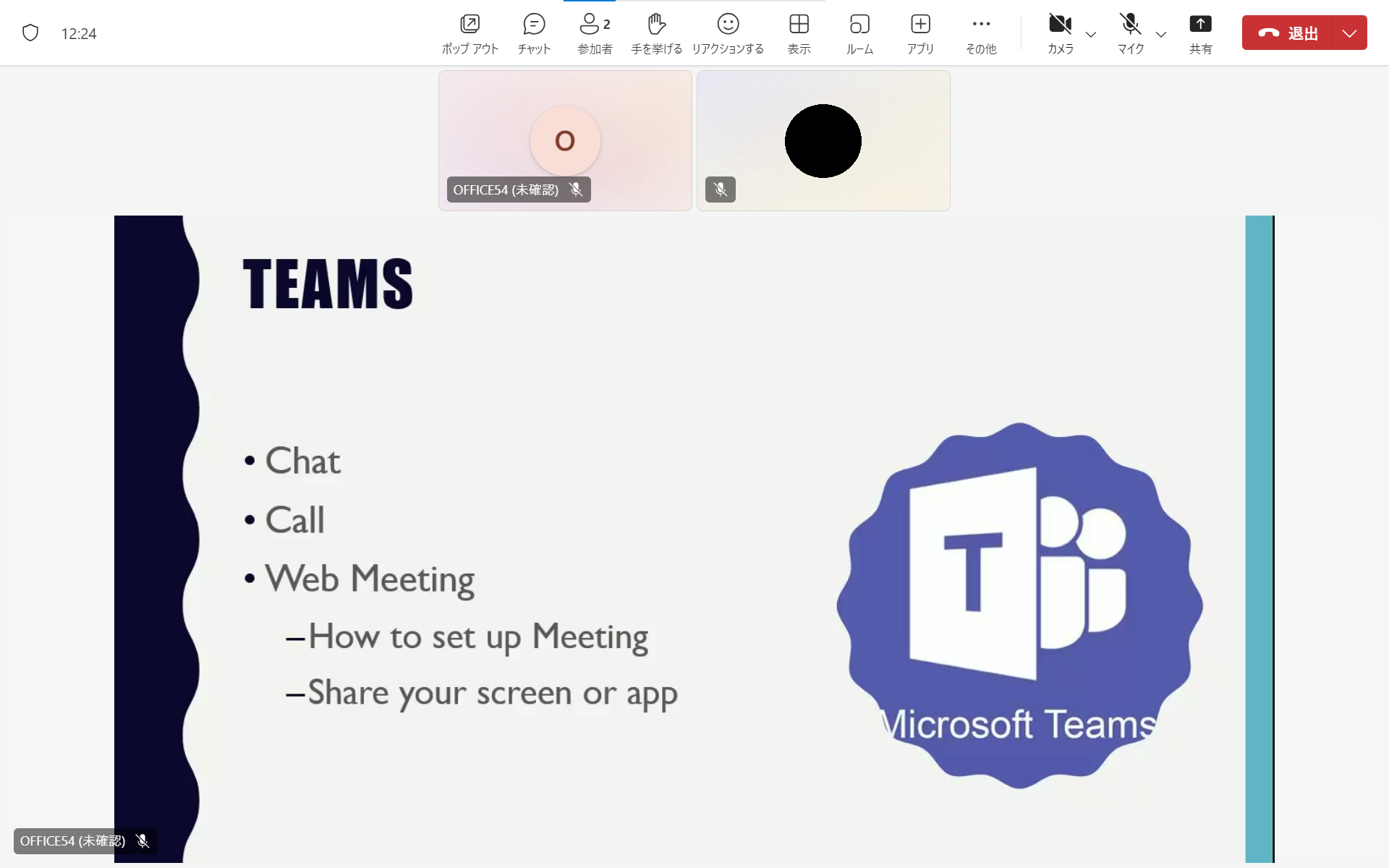Select the second participant video tile
The width and height of the screenshot is (1389, 868).
823,140
